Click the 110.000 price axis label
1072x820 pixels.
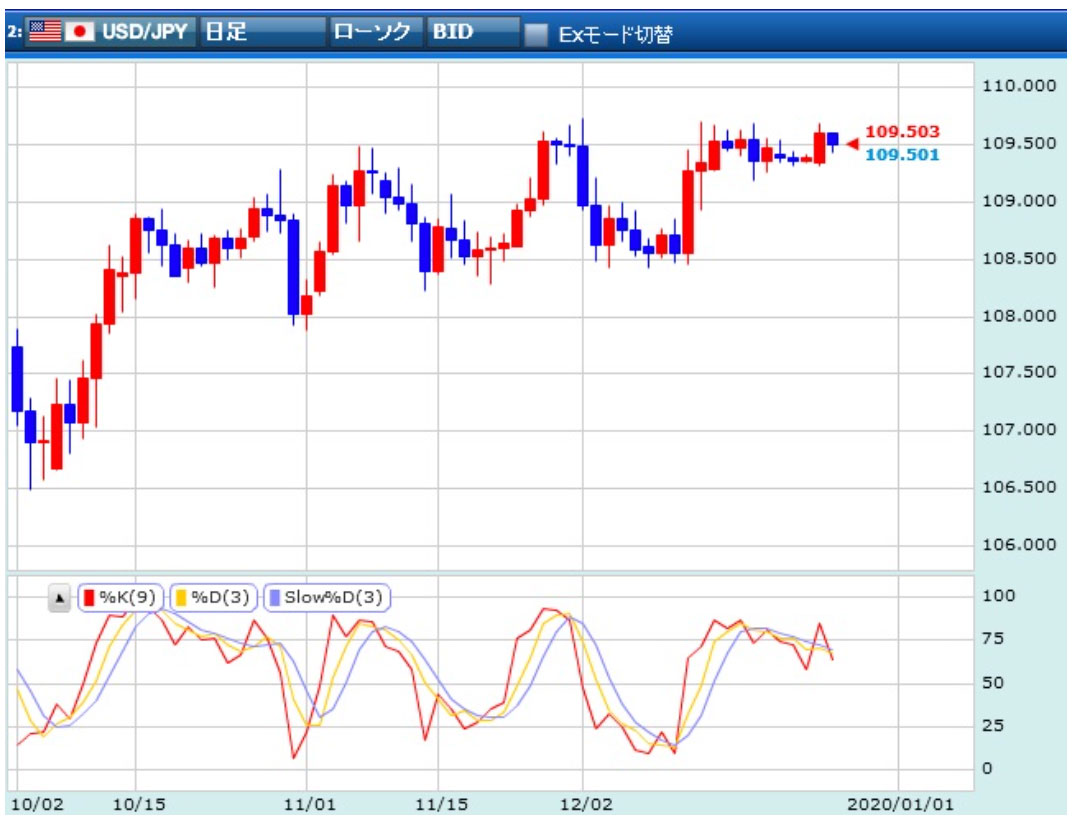coord(1019,86)
